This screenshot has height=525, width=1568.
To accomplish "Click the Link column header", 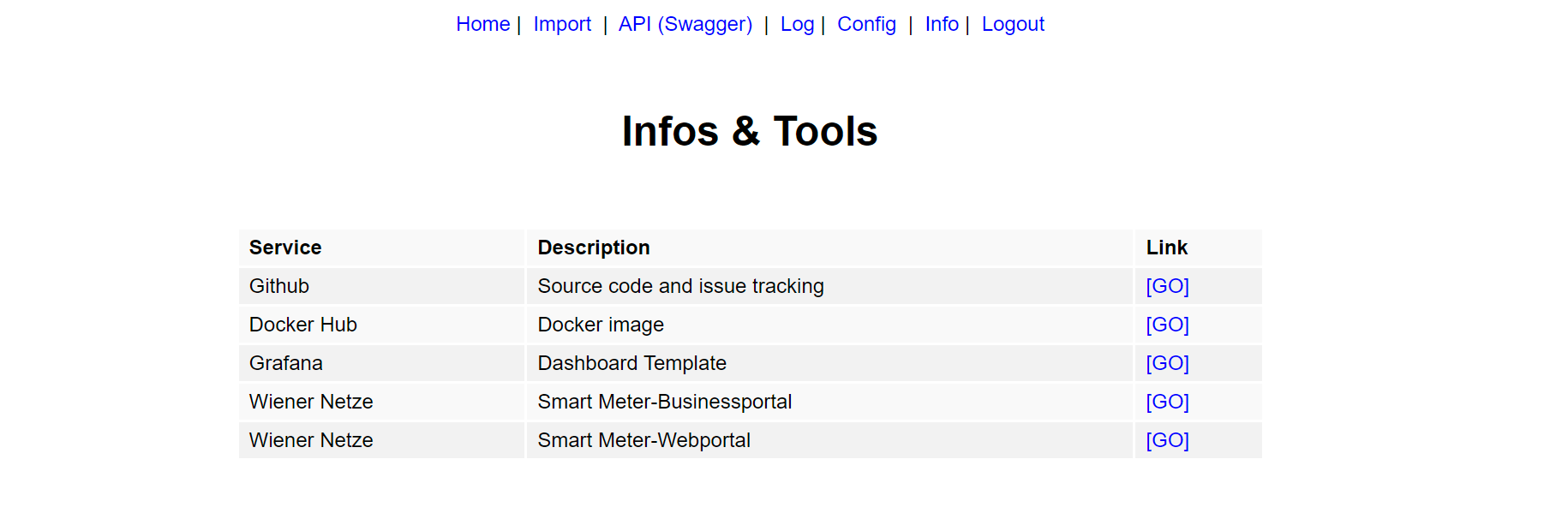I will point(1199,248).
